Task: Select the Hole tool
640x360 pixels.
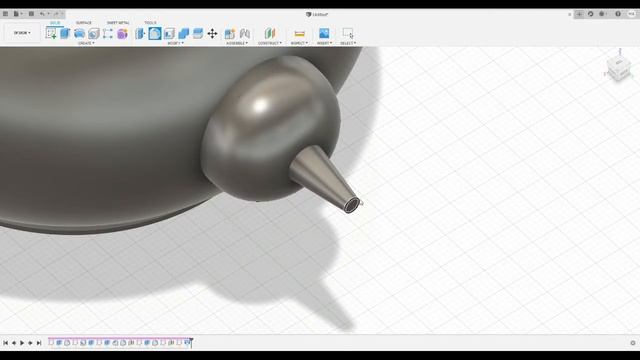Action: [93, 33]
